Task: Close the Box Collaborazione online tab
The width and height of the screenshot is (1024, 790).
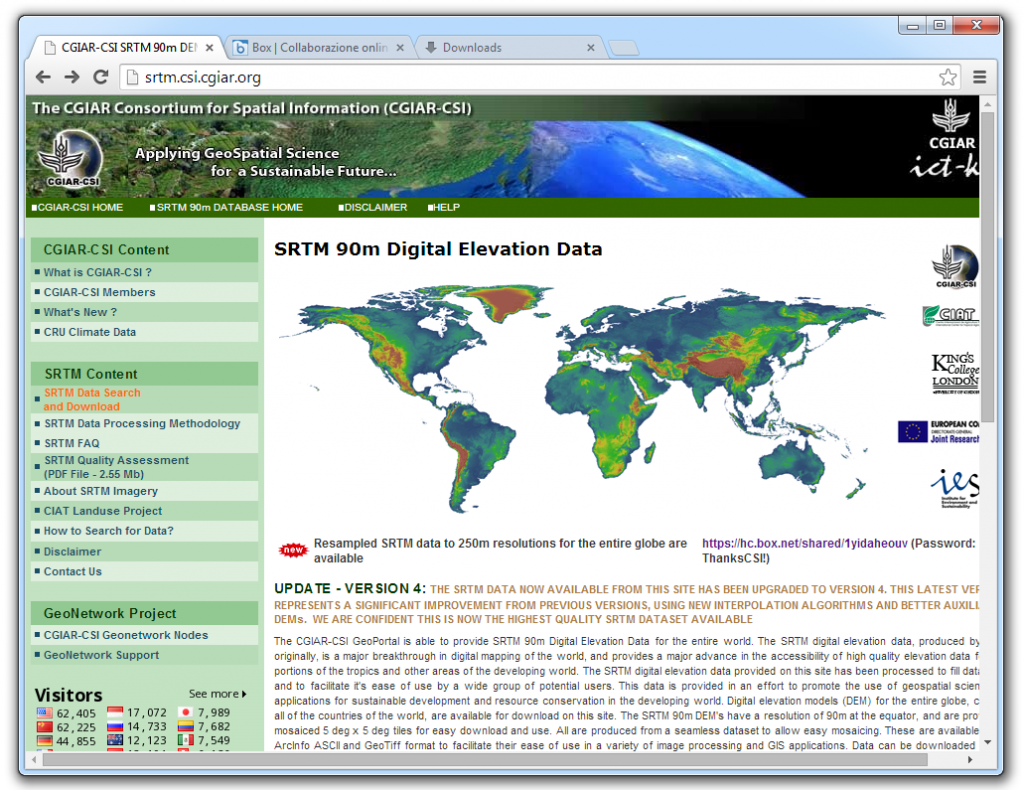Action: [x=400, y=48]
